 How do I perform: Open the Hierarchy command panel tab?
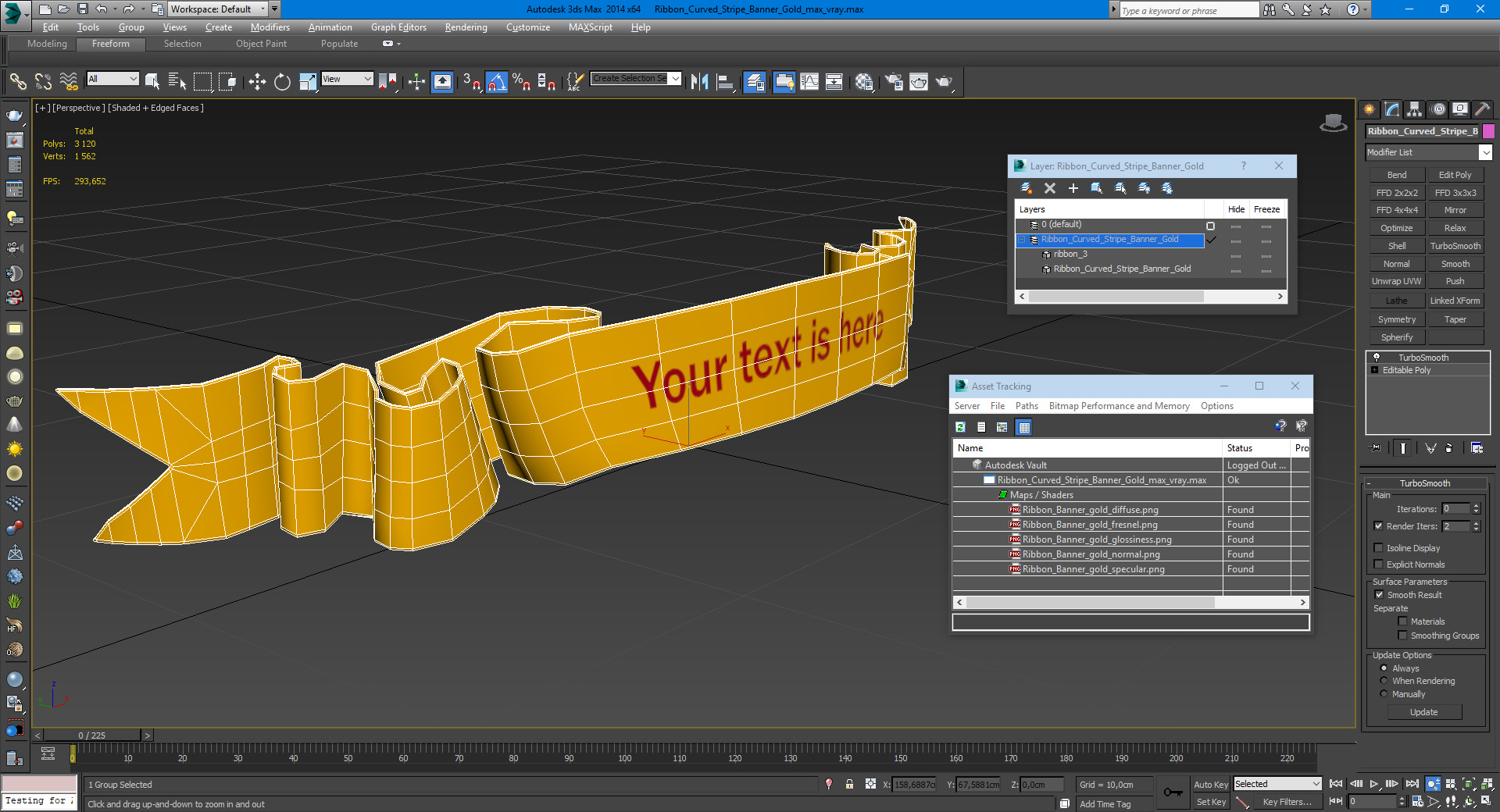pos(1415,109)
